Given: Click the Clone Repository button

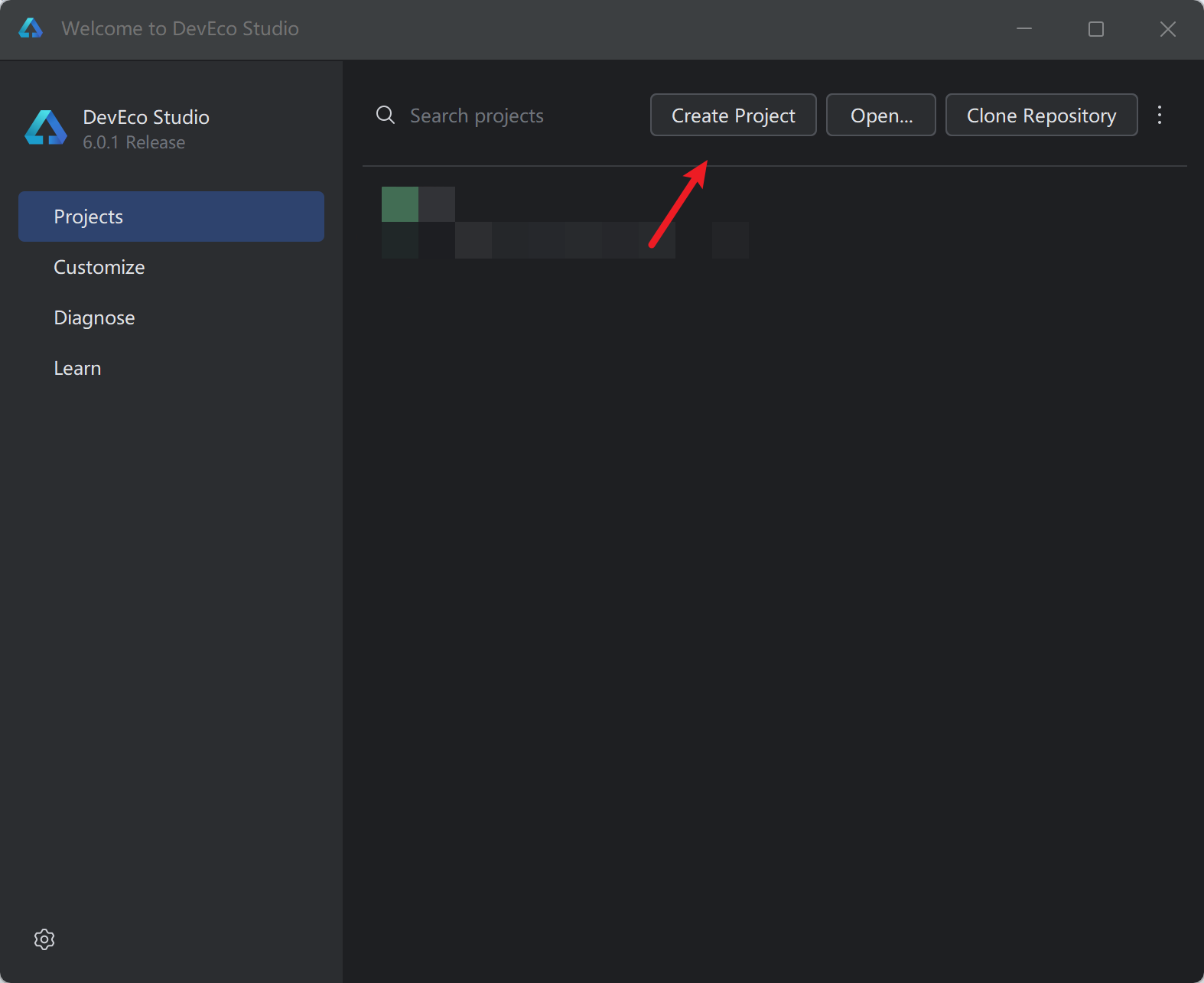Looking at the screenshot, I should coord(1041,115).
